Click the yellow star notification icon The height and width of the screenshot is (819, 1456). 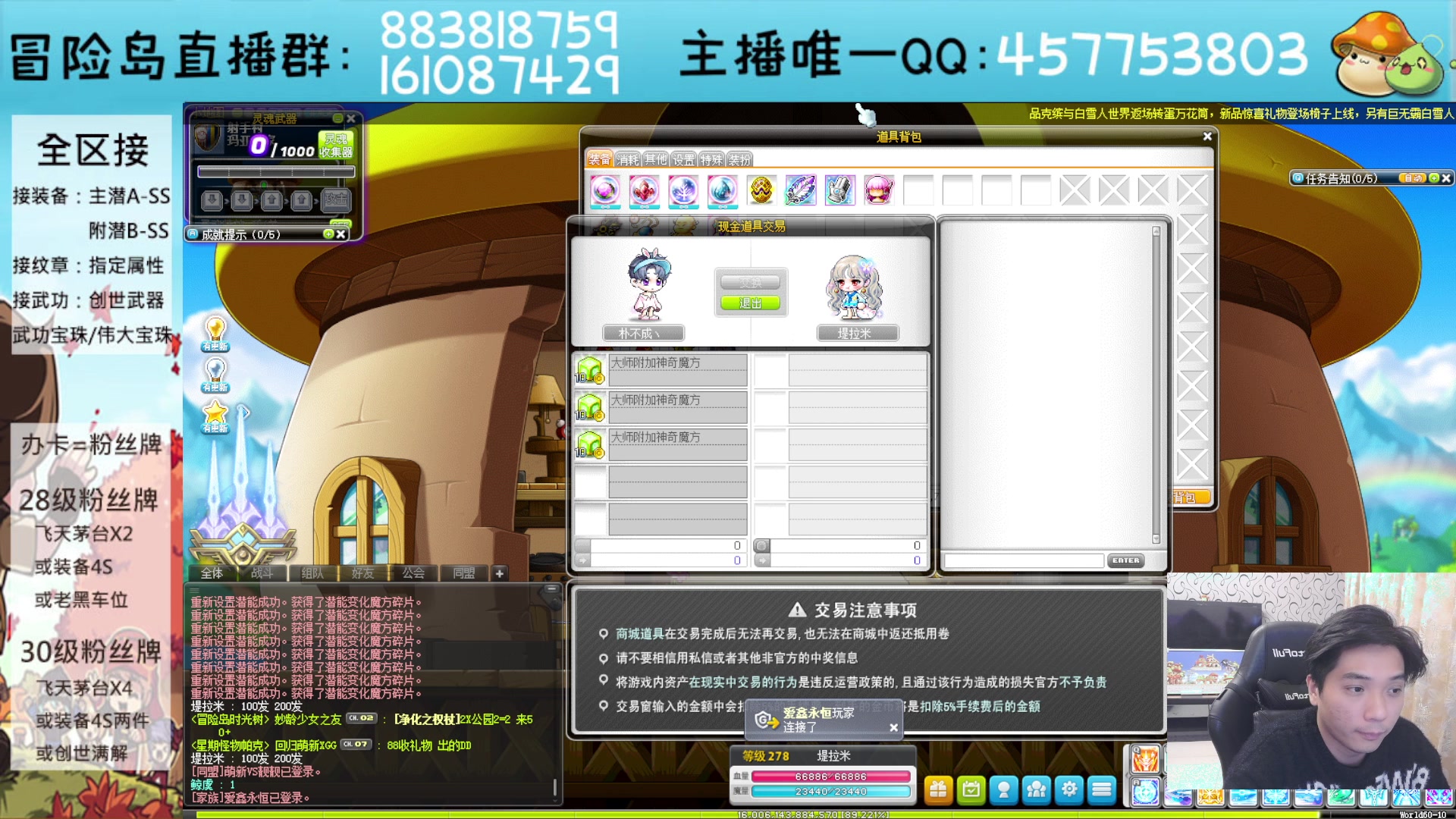click(x=215, y=416)
